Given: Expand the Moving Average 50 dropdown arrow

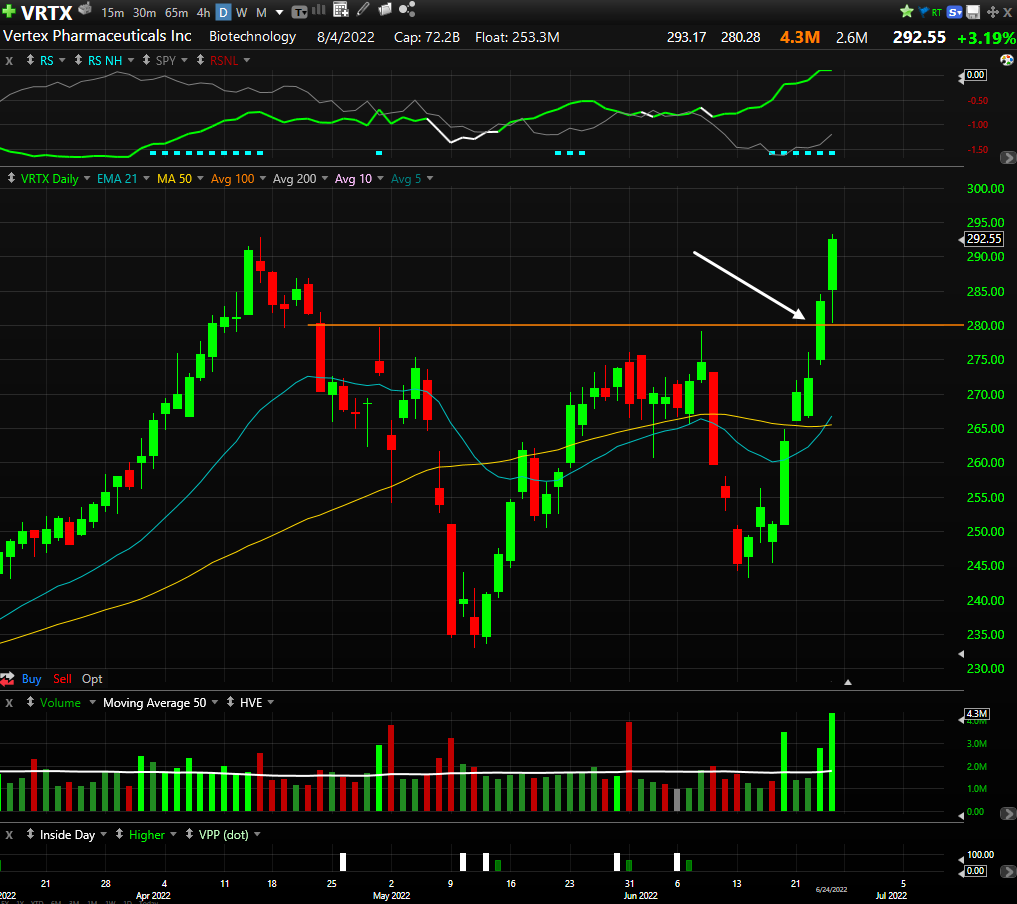Looking at the screenshot, I should [x=215, y=702].
